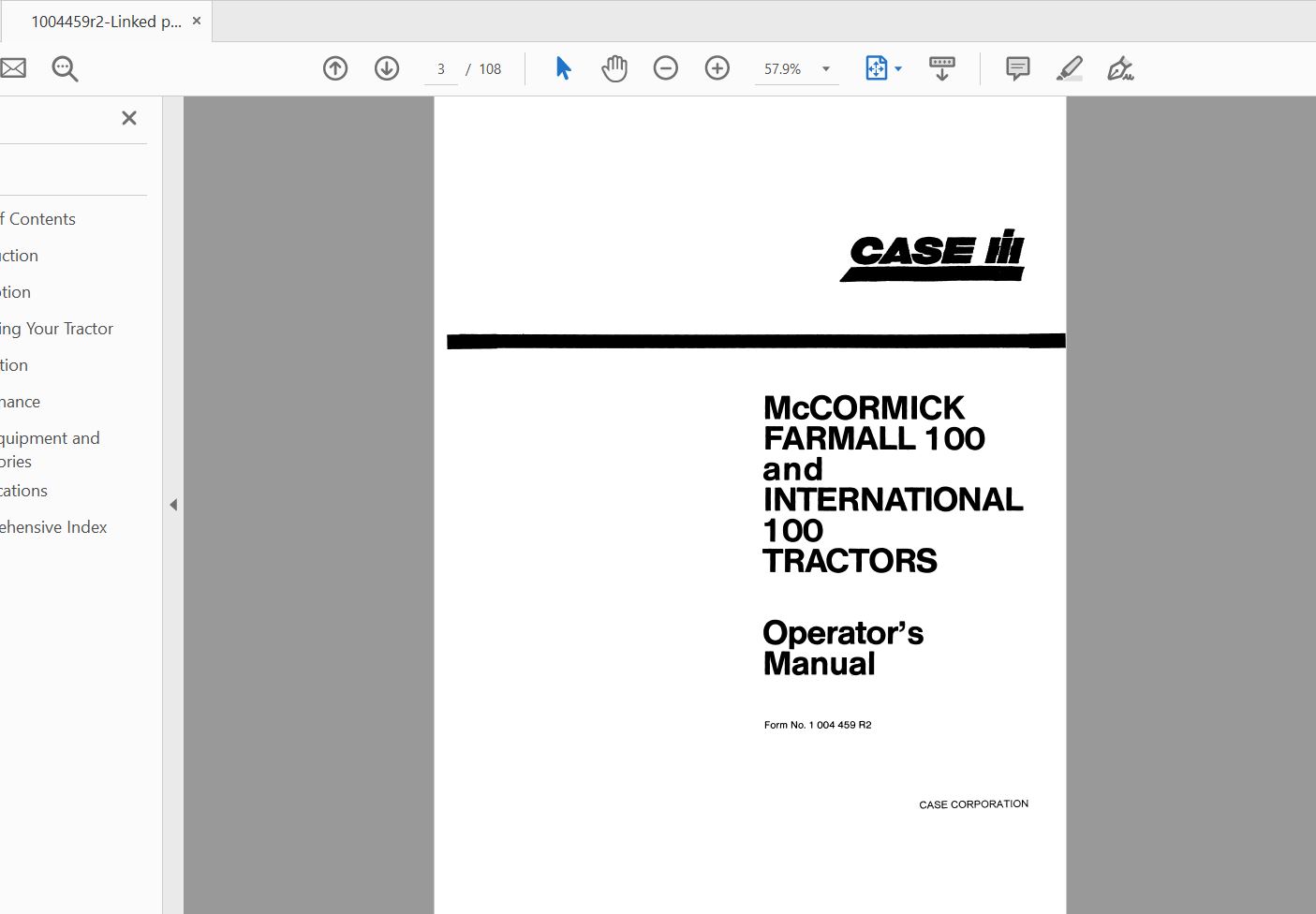Open the bookmark ending in 'cations'
The height and width of the screenshot is (914, 1316).
[23, 491]
